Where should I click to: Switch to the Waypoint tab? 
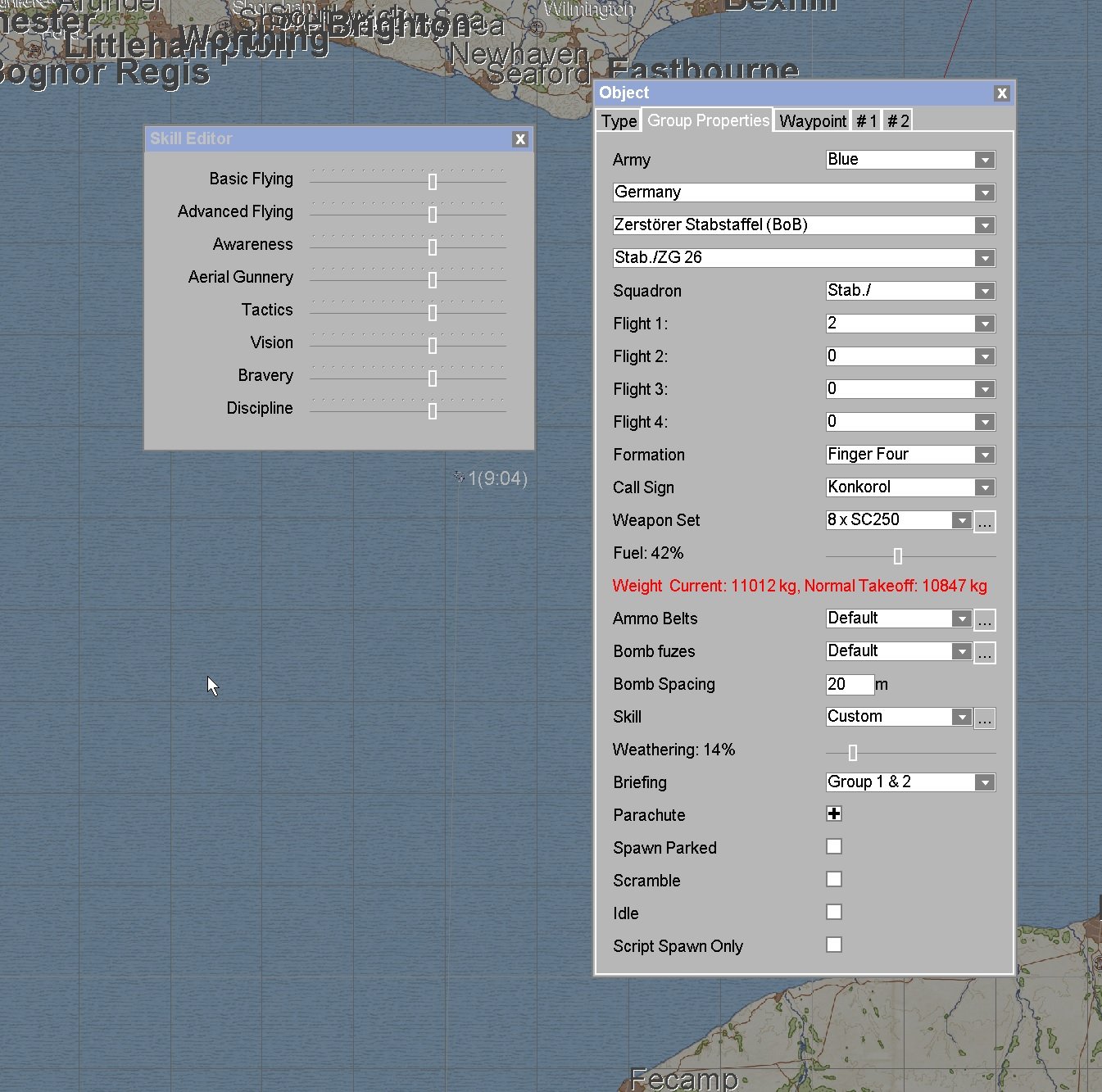tap(812, 121)
